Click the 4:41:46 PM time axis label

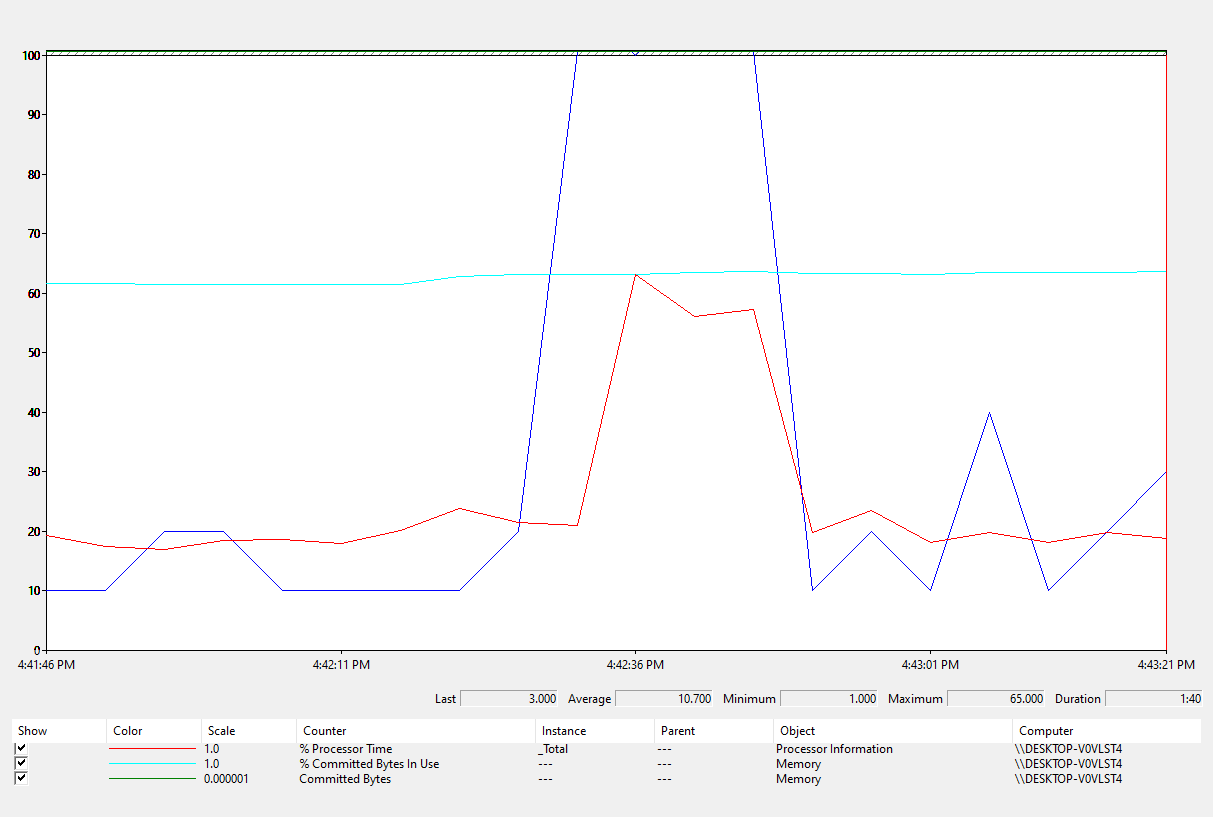[x=46, y=664]
